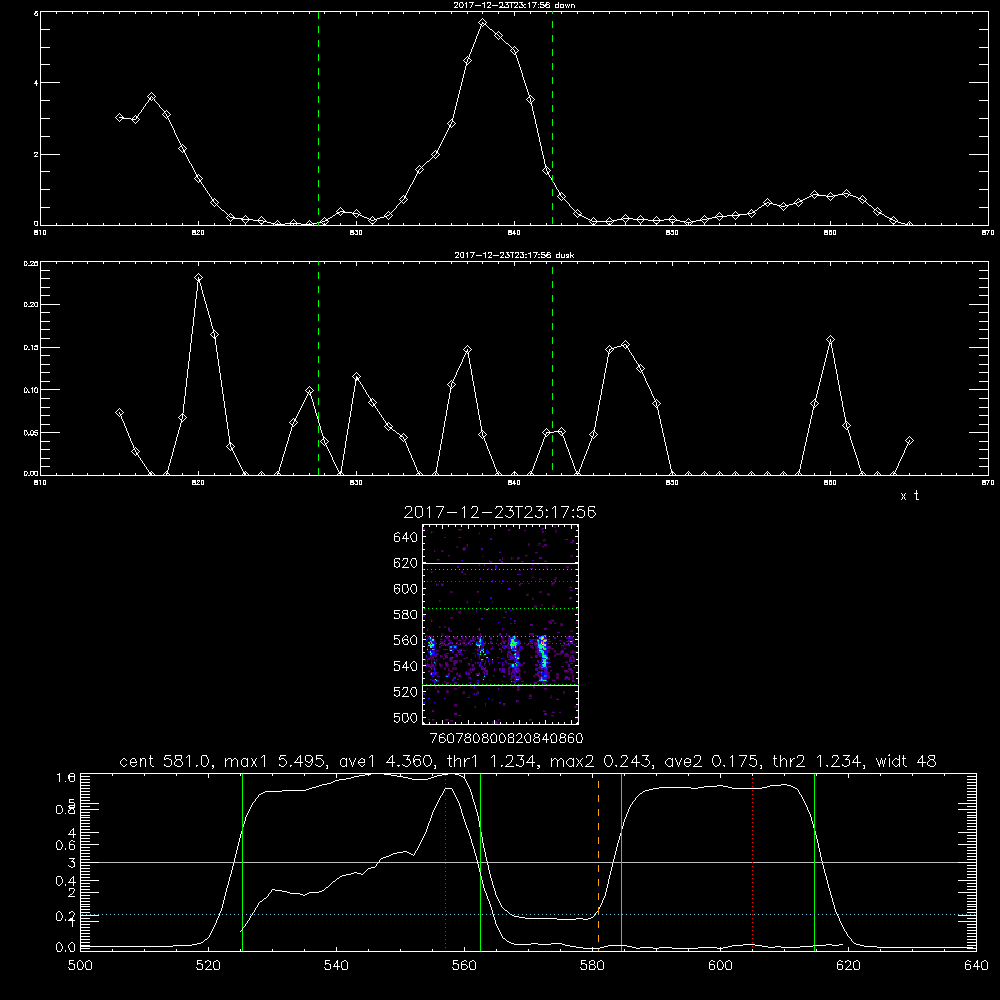Click the 'max2 0.243' value
Screen dimensions: 1000x1000
coord(600,761)
